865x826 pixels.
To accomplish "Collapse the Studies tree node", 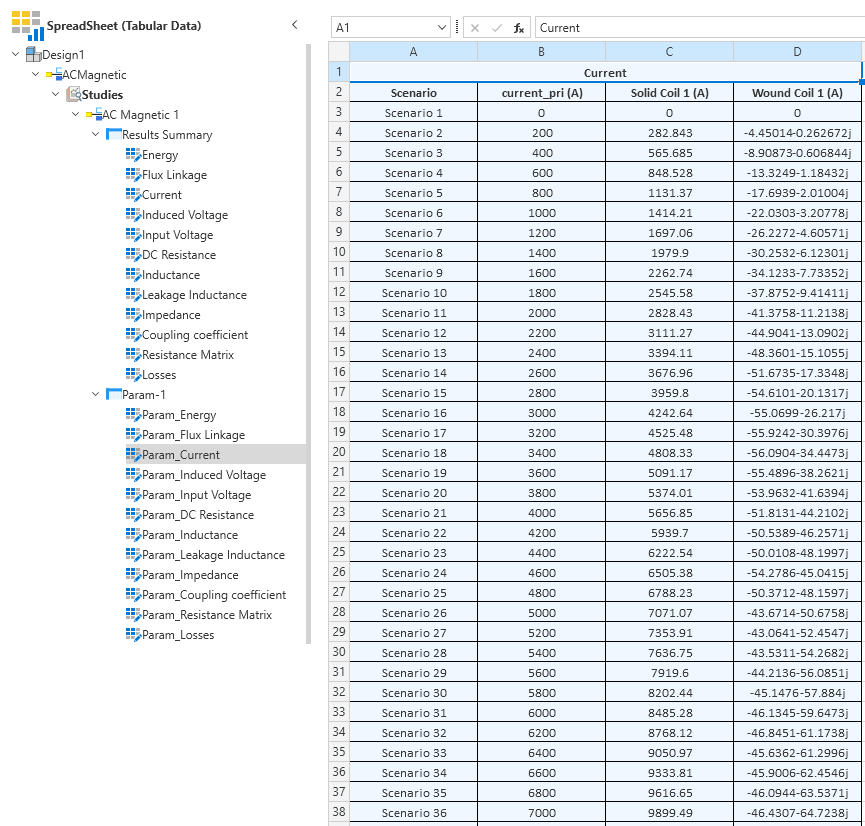I will [x=56, y=94].
